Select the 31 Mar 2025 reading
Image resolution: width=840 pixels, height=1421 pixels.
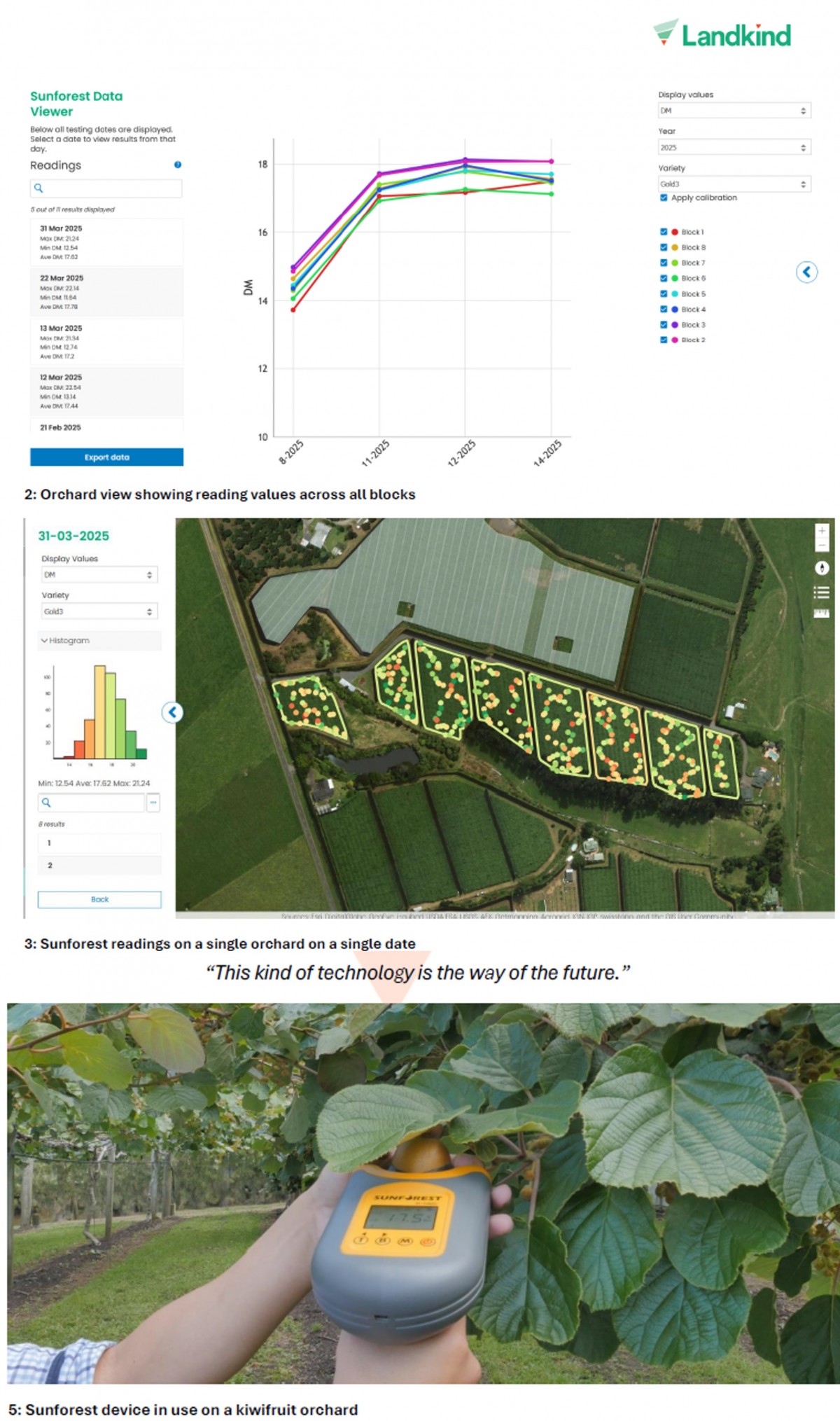pos(106,242)
